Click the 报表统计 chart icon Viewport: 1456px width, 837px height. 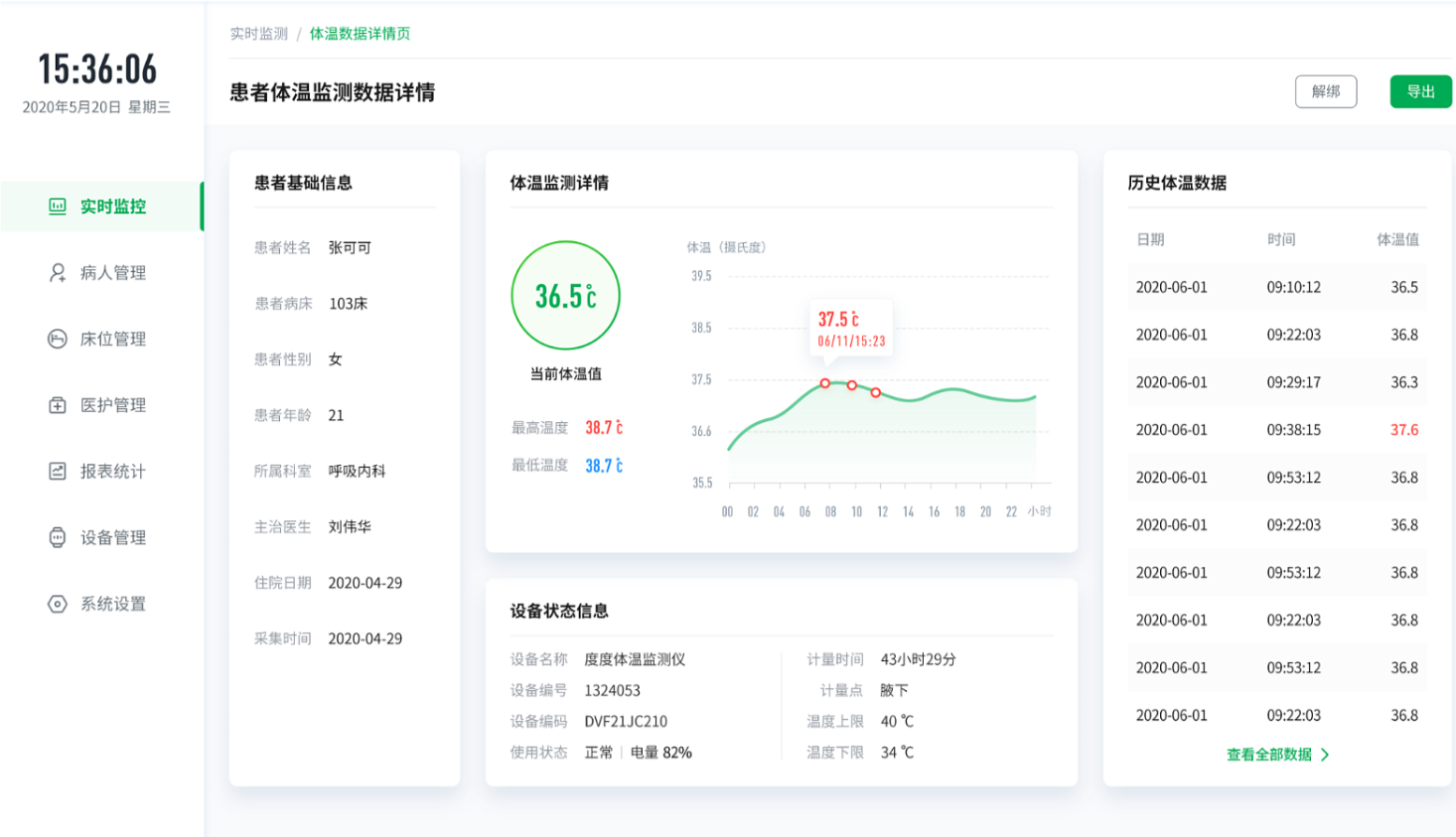(x=58, y=471)
